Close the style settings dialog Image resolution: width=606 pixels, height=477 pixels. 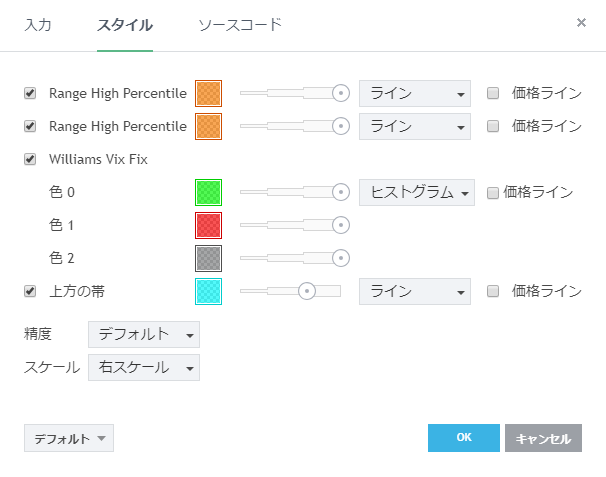582,22
